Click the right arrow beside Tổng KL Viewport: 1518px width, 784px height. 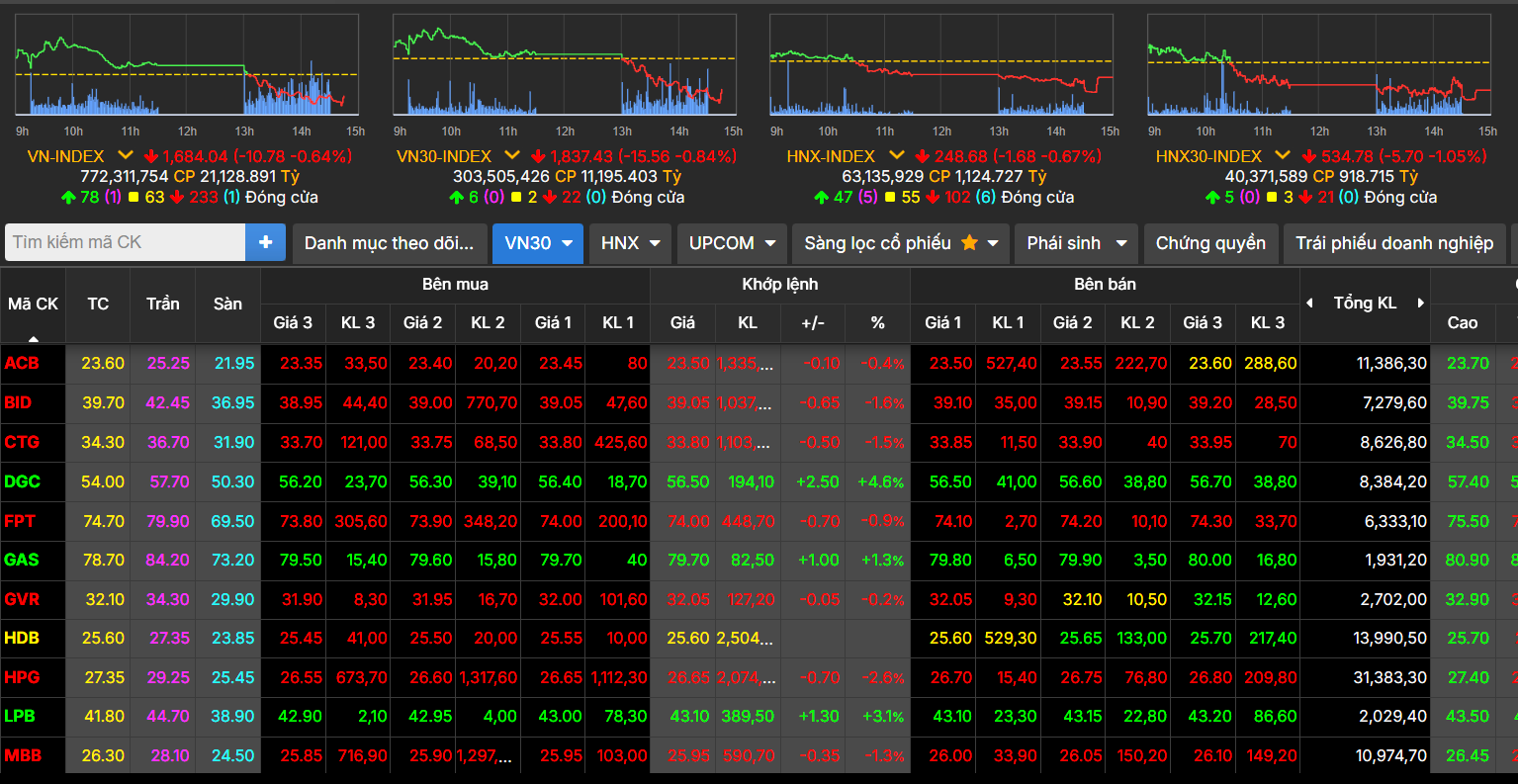click(x=1420, y=304)
